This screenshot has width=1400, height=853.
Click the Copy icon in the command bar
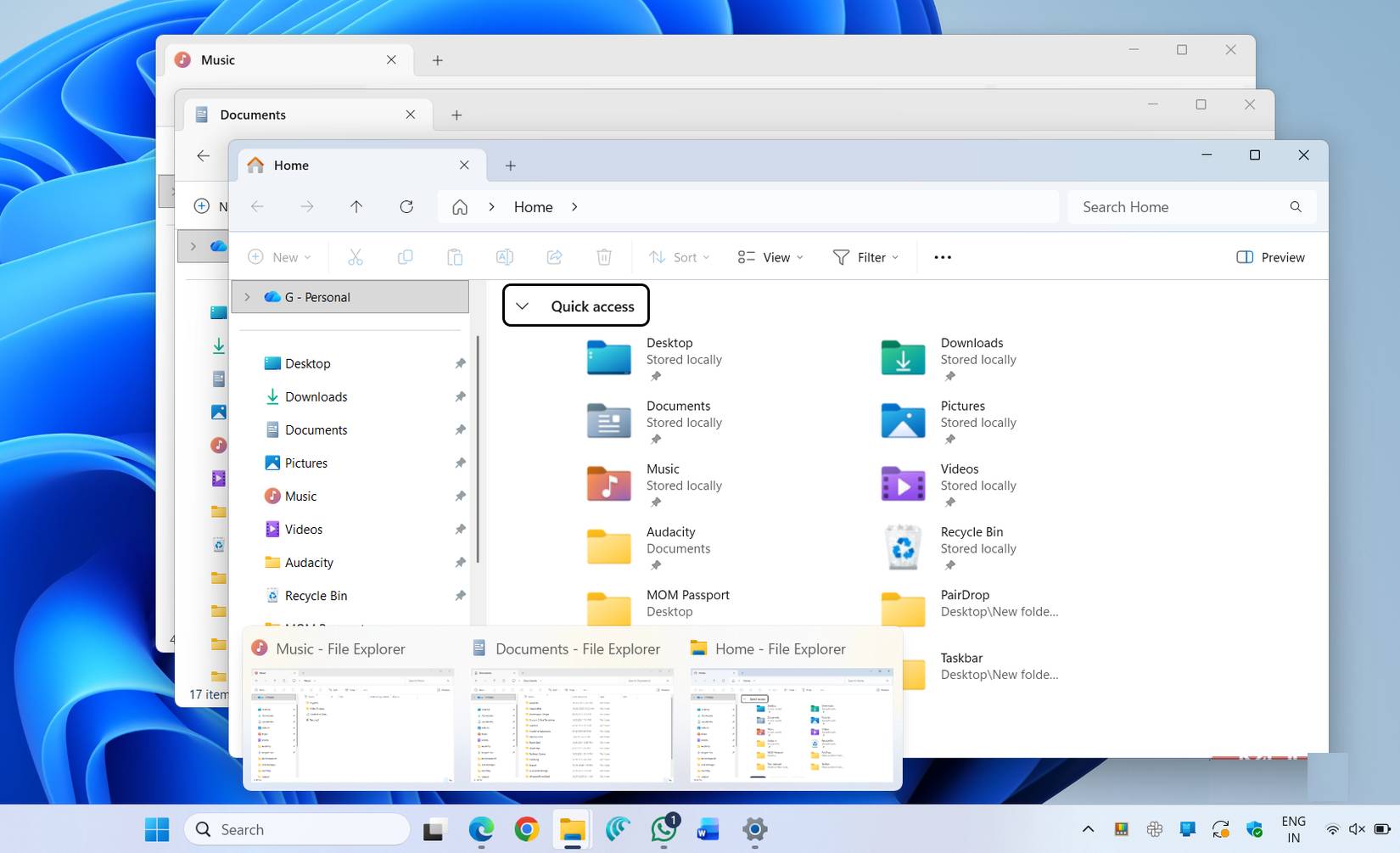405,256
